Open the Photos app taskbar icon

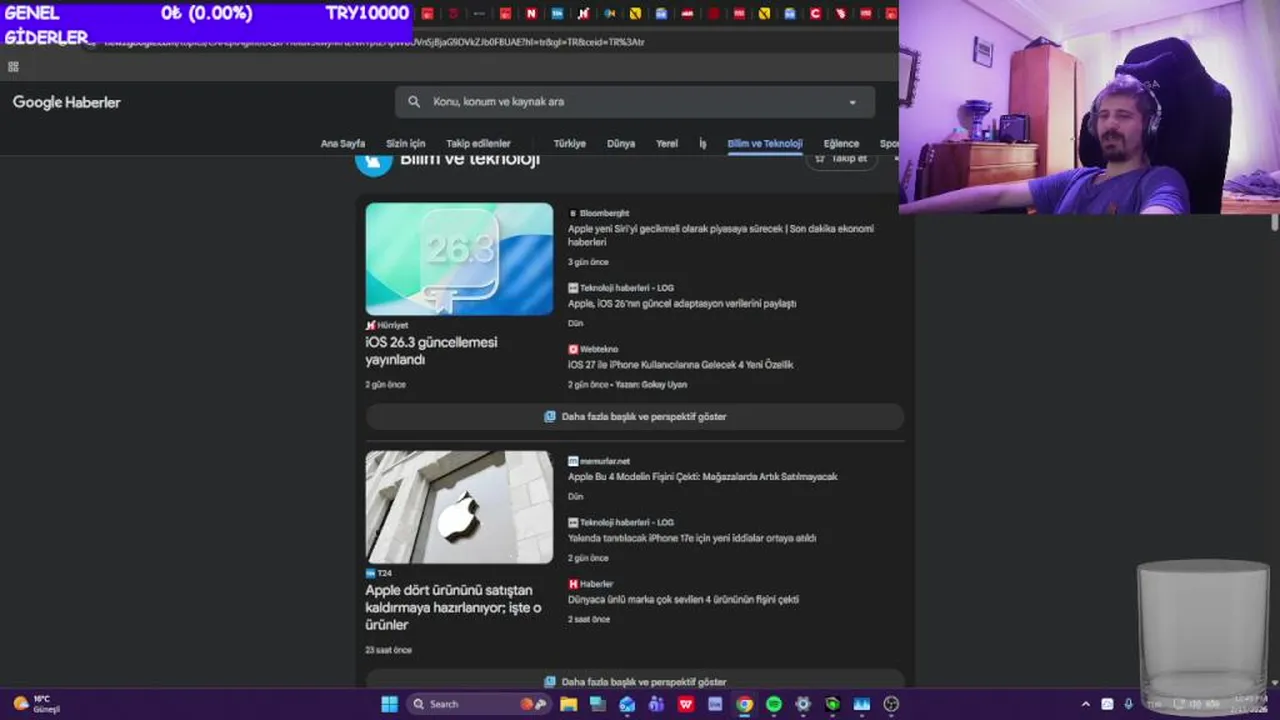click(862, 704)
